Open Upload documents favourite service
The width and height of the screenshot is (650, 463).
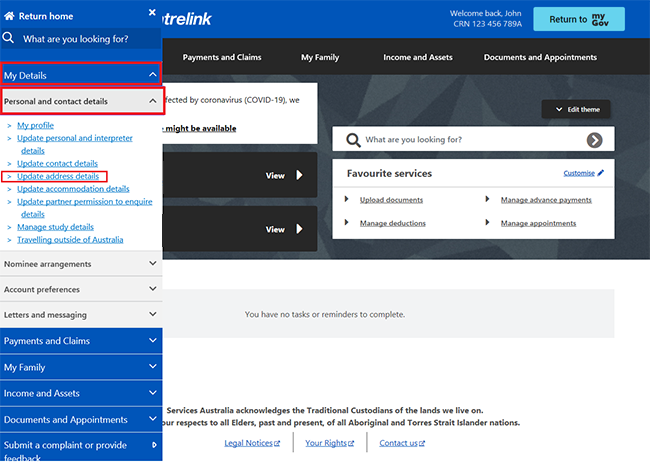(x=391, y=200)
